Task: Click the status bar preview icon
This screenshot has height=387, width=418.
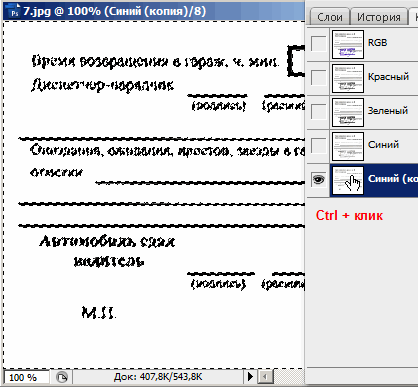Action: 62,377
